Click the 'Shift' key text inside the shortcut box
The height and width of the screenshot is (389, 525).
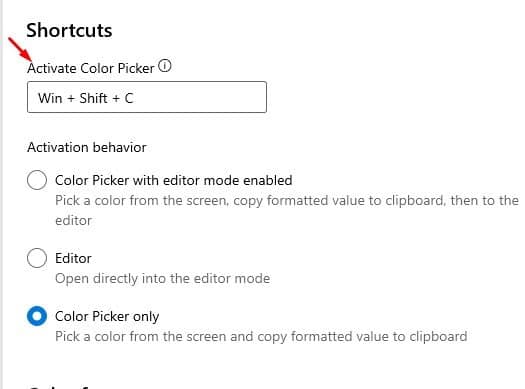point(93,98)
